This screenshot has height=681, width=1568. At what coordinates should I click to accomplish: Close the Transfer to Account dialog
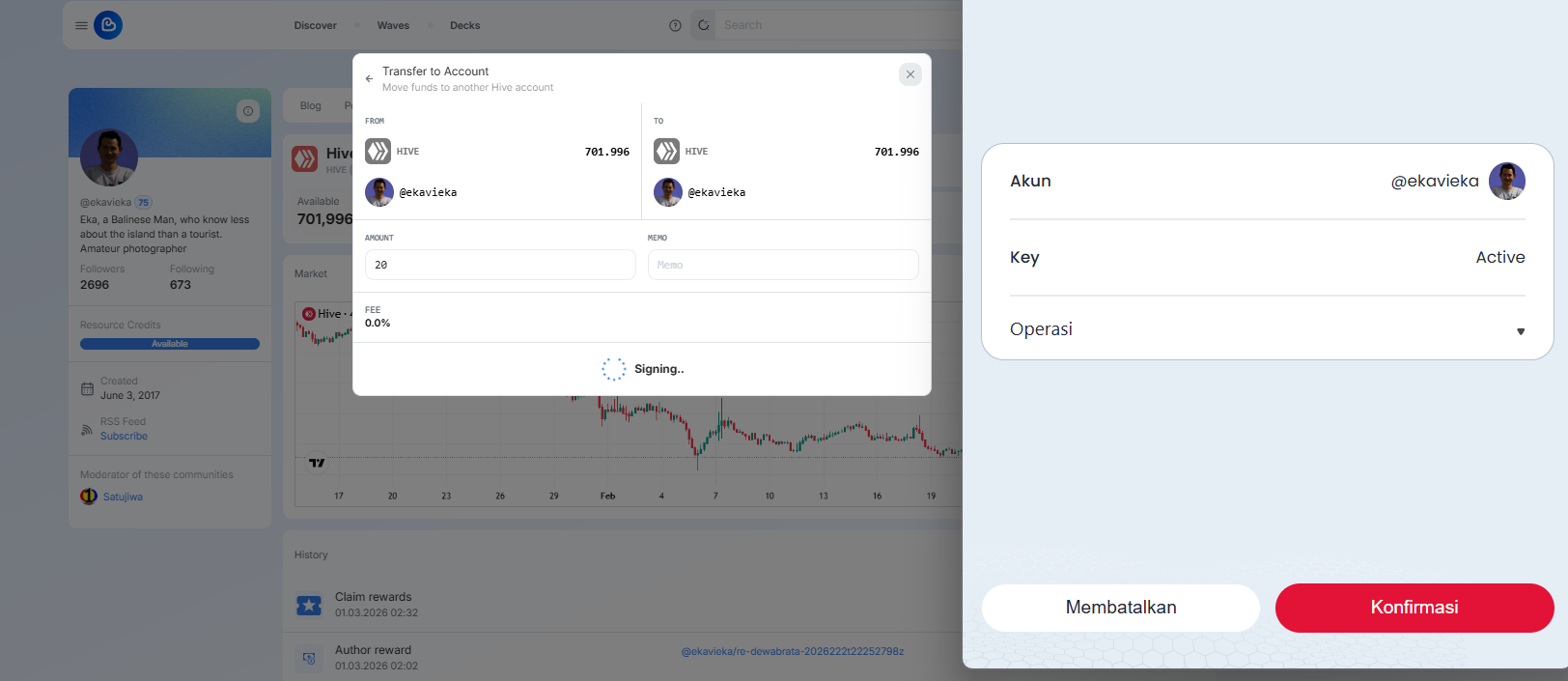pyautogui.click(x=910, y=74)
